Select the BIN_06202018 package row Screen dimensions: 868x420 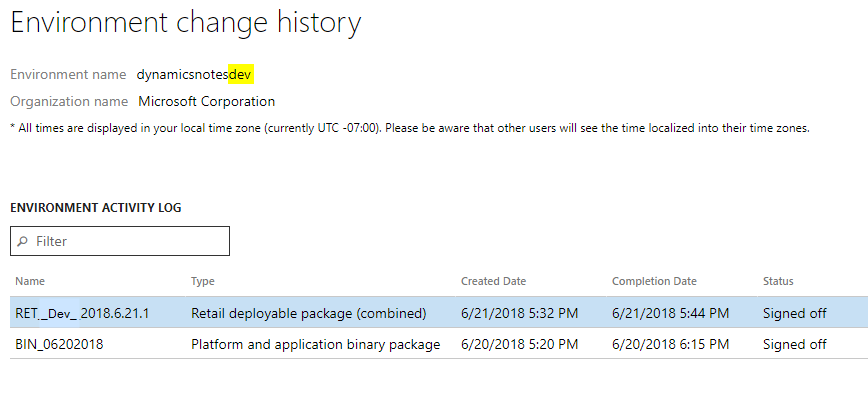(x=59, y=344)
